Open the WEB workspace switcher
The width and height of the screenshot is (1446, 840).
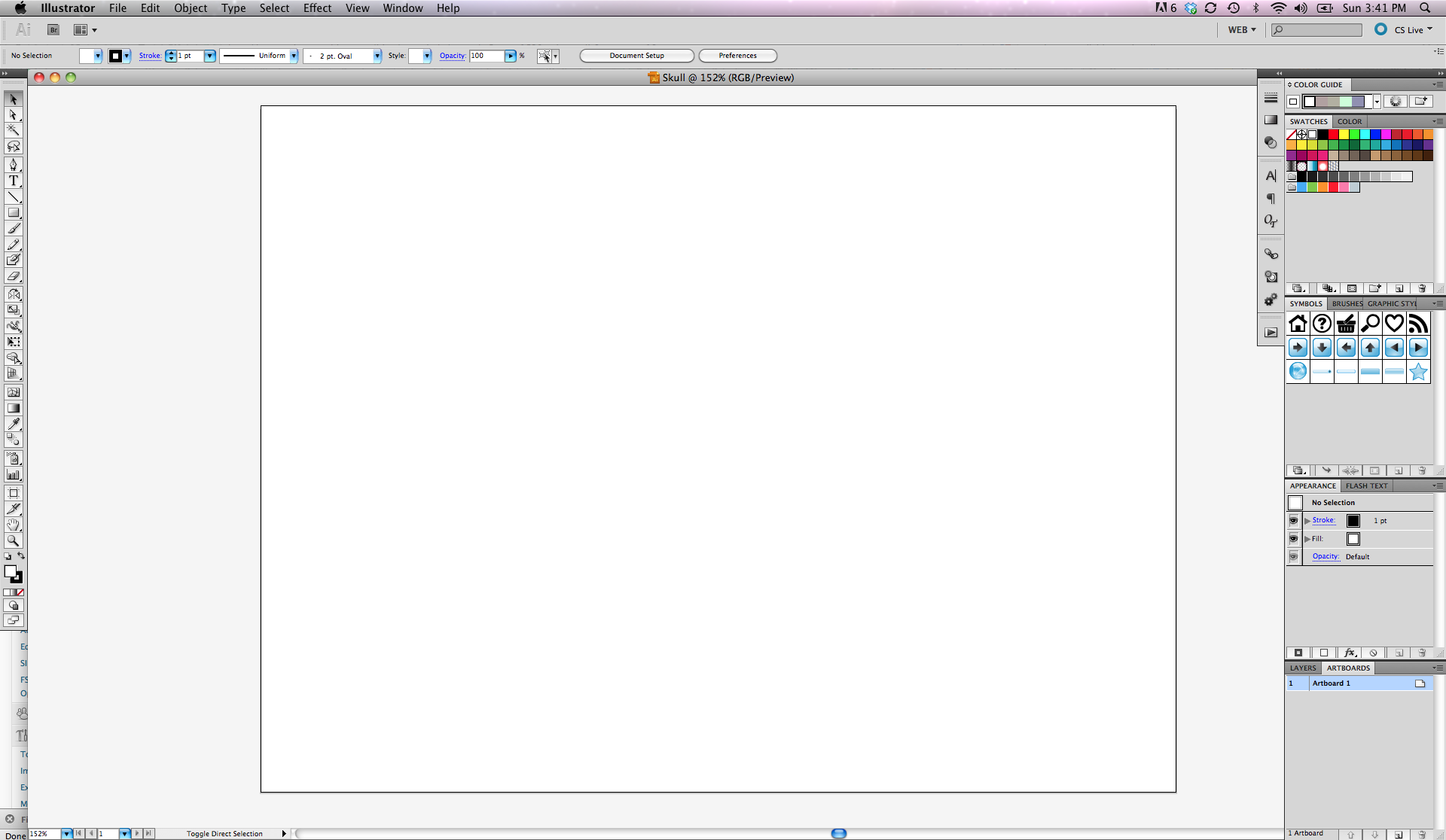pos(1242,30)
